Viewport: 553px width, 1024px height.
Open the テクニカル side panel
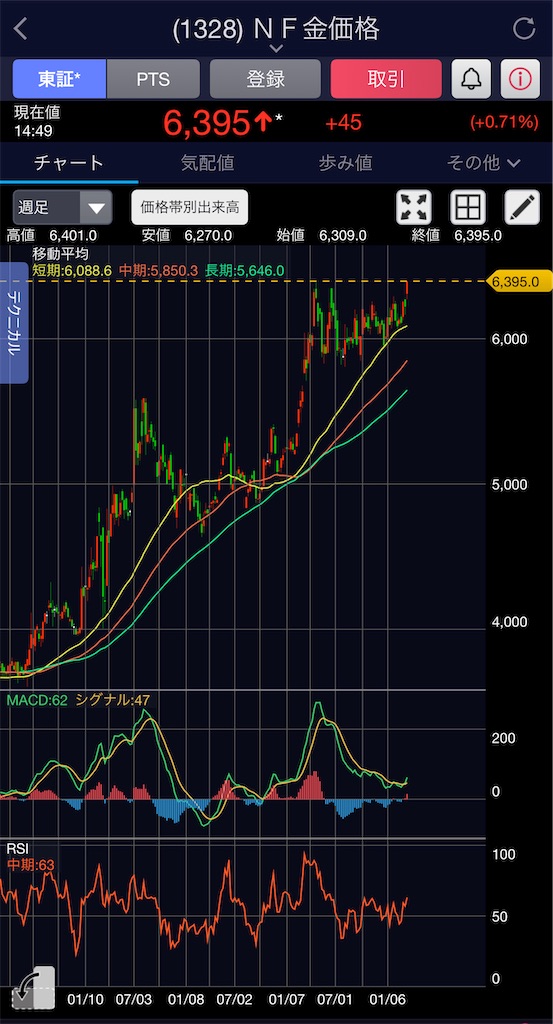click(x=14, y=323)
